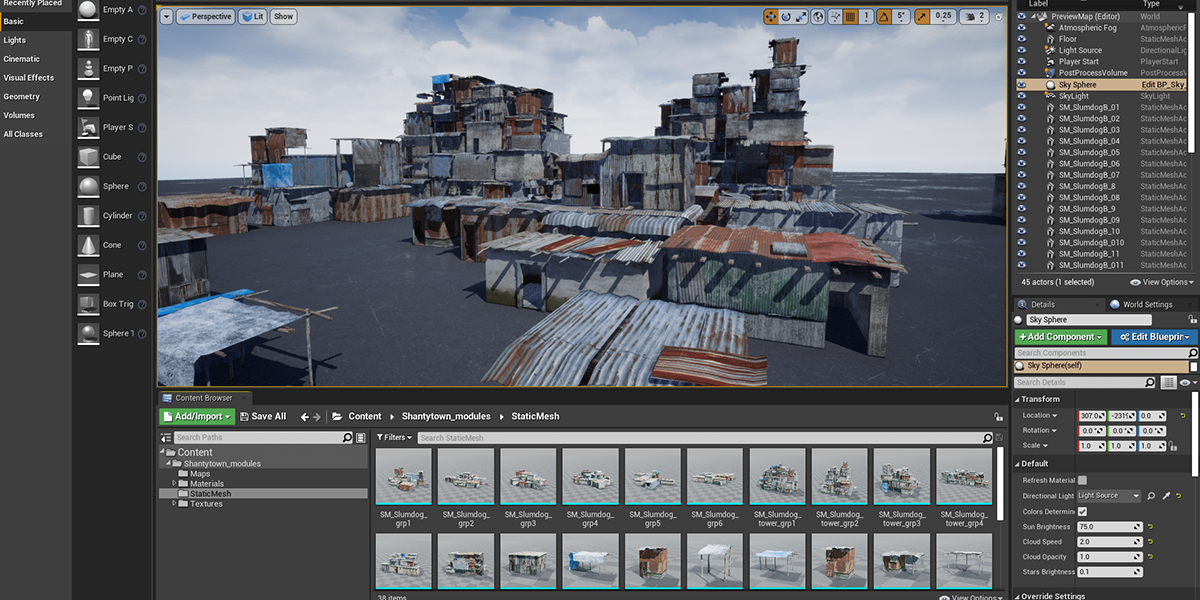Image resolution: width=1200 pixels, height=600 pixels.
Task: Uncheck the Colors Determined checkbox
Action: (1082, 511)
